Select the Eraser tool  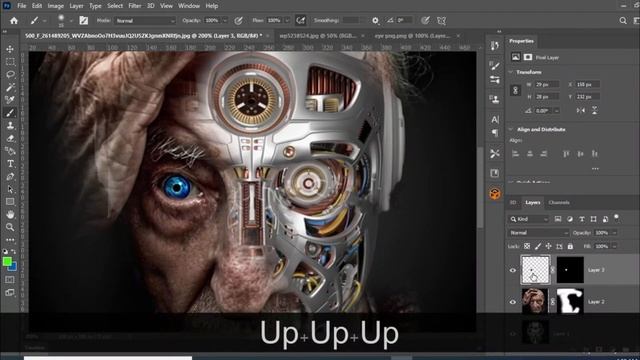pos(10,138)
